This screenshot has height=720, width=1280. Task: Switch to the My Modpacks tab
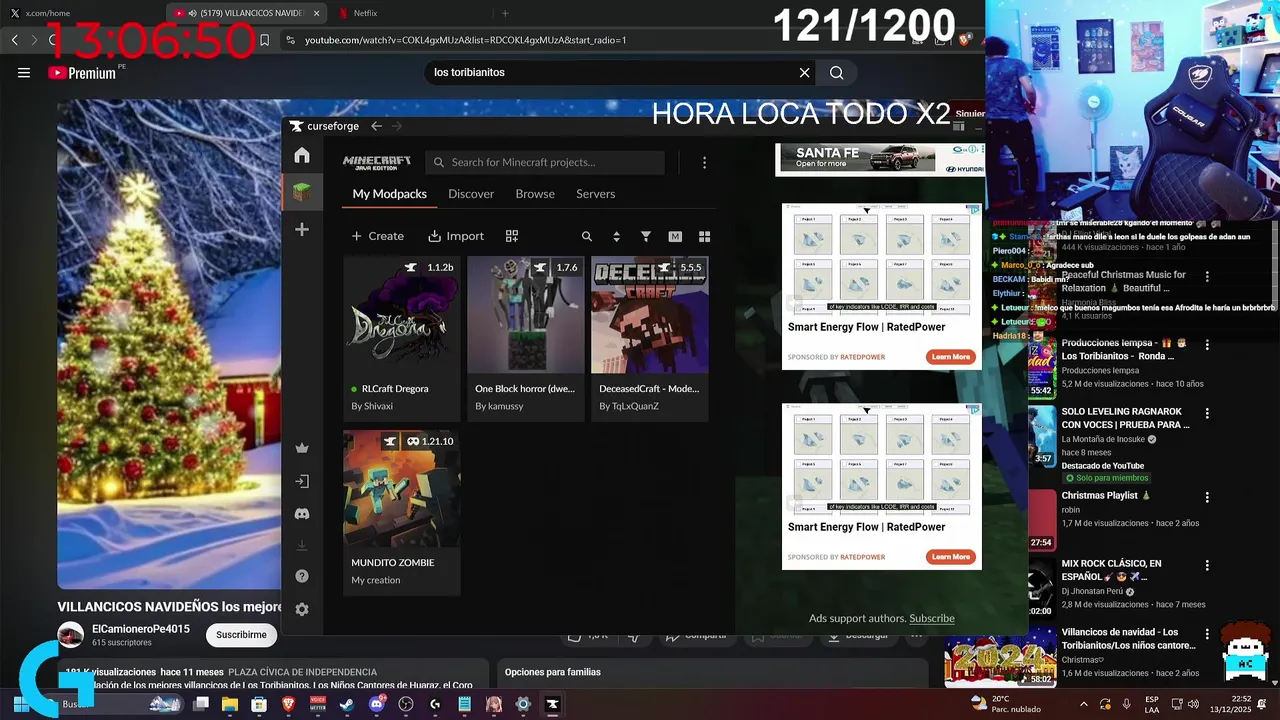pyautogui.click(x=390, y=194)
